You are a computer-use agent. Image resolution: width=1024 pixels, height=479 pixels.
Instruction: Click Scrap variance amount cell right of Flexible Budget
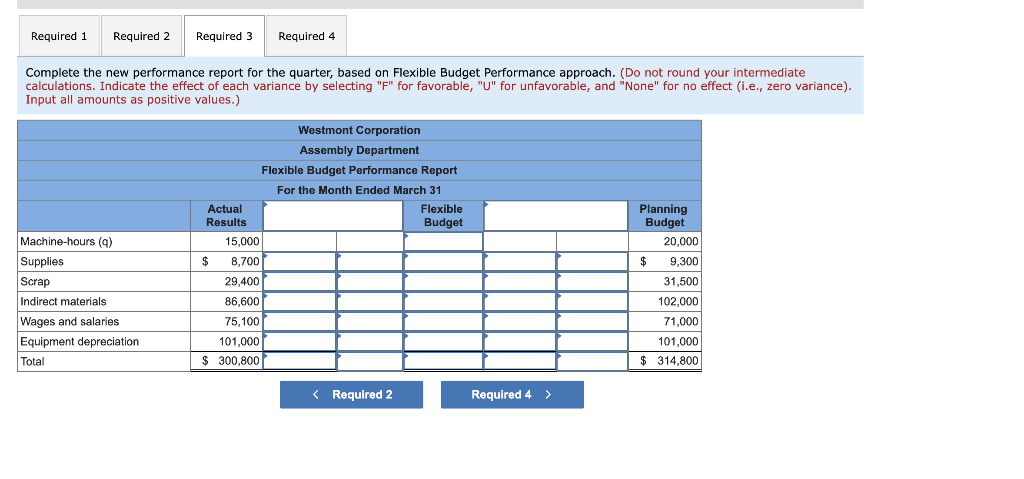[x=520, y=282]
